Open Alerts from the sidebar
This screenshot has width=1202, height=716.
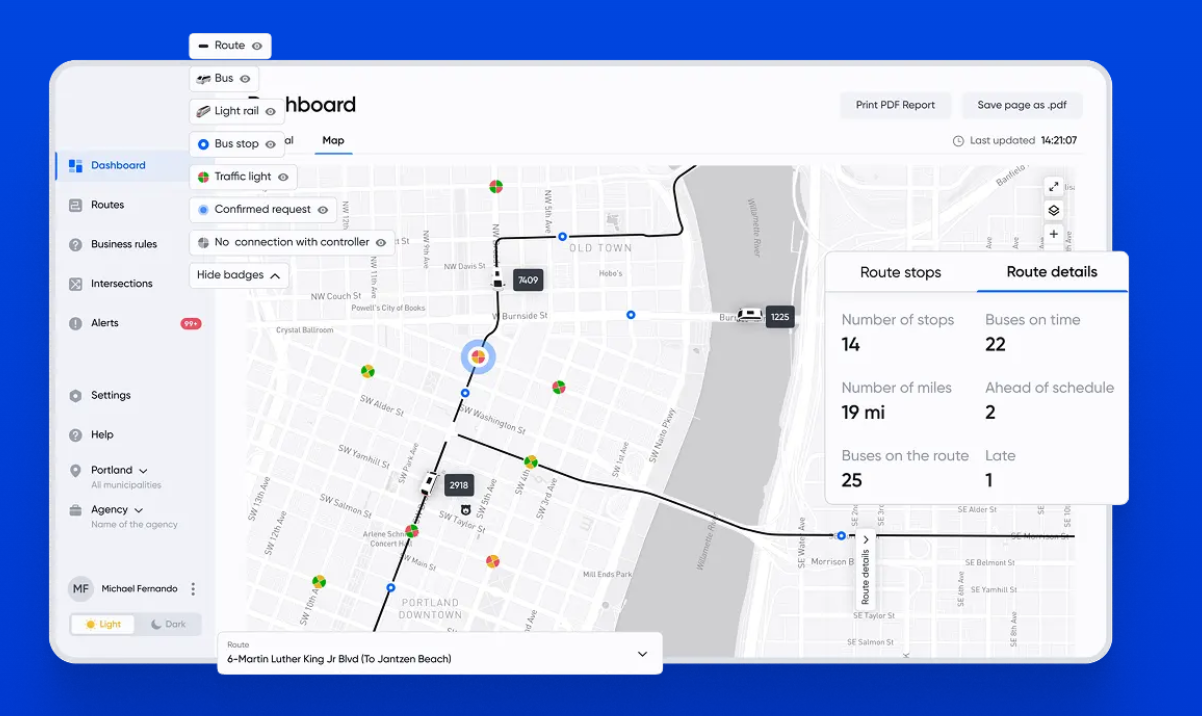(x=105, y=323)
